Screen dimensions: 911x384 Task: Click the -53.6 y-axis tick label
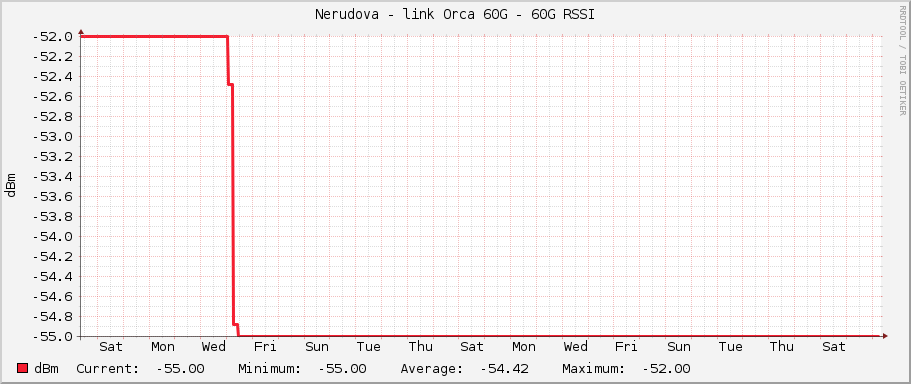tap(52, 197)
